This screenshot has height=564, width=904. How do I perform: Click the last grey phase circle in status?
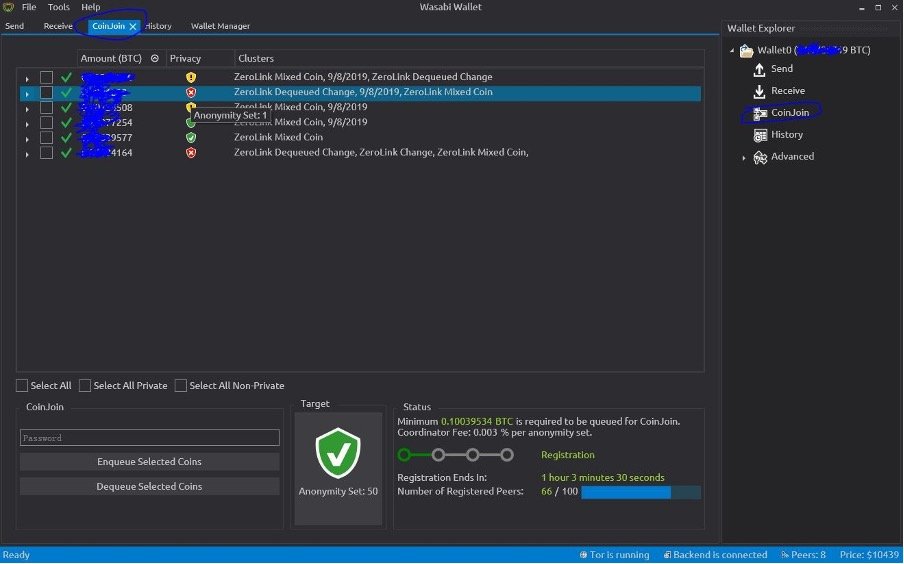(507, 455)
